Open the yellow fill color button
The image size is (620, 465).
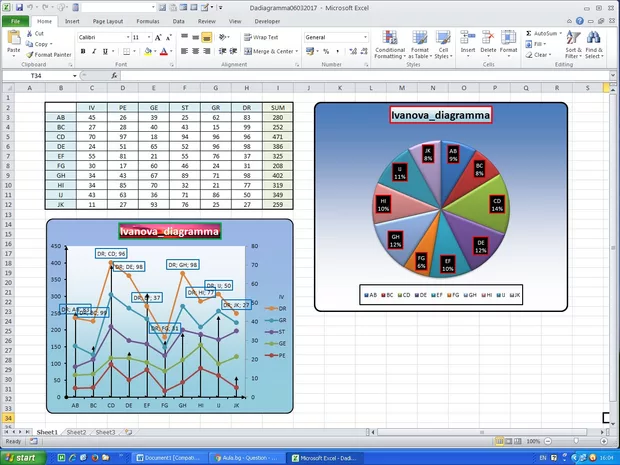pyautogui.click(x=148, y=51)
